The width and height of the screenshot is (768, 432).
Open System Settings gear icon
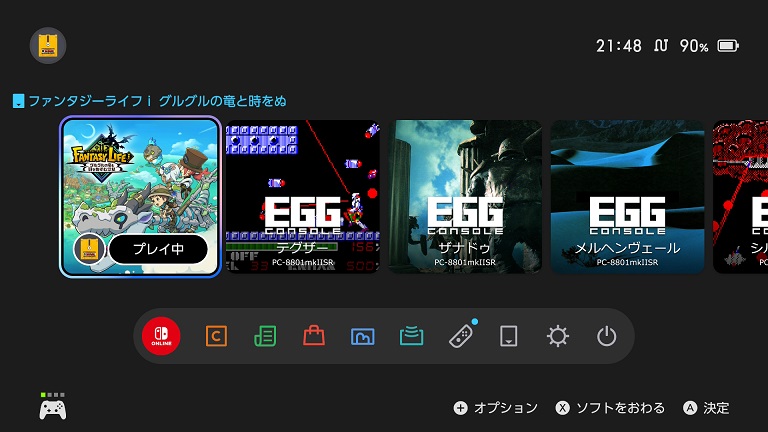tap(558, 336)
